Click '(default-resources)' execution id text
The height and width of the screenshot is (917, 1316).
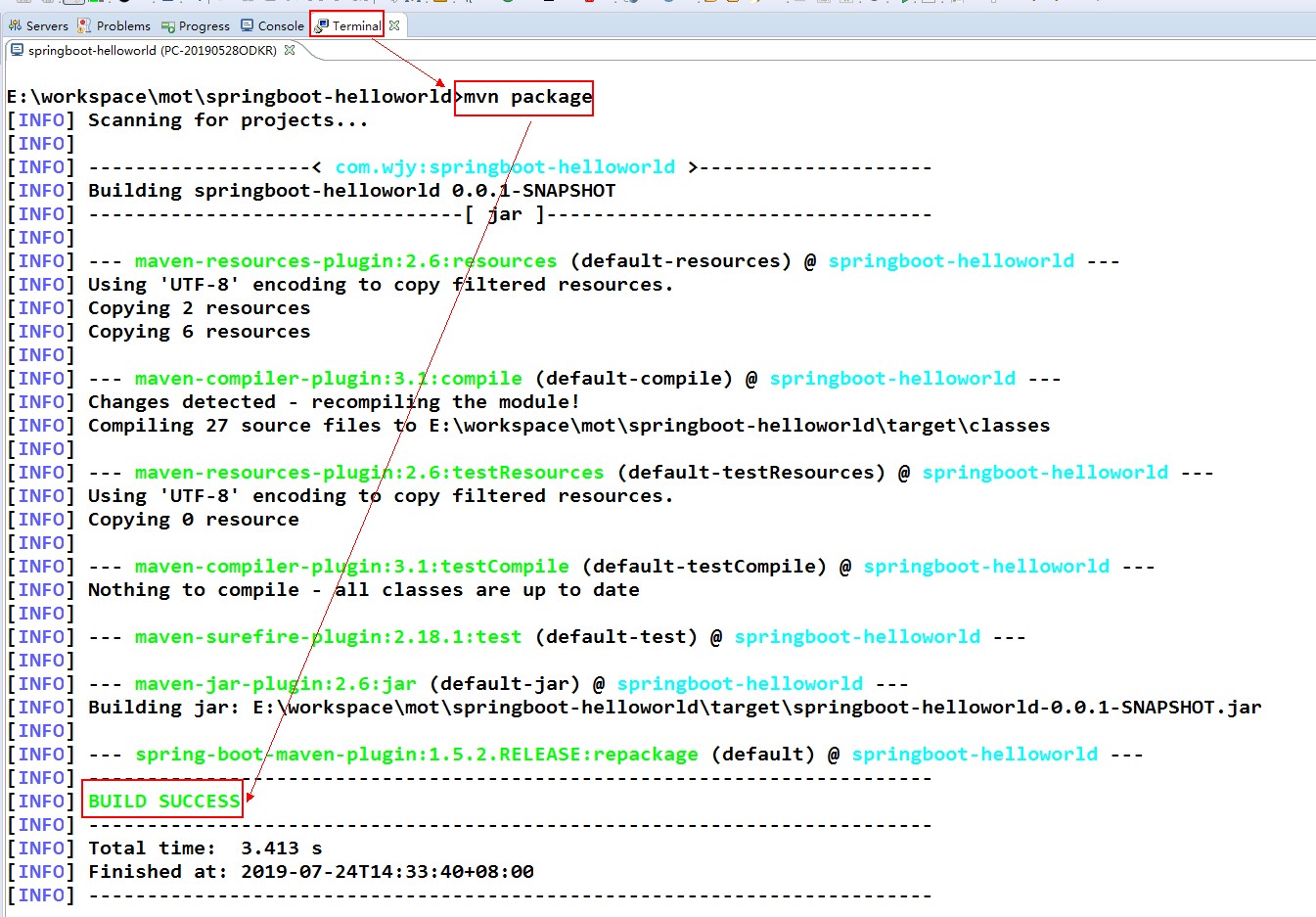pyautogui.click(x=681, y=261)
